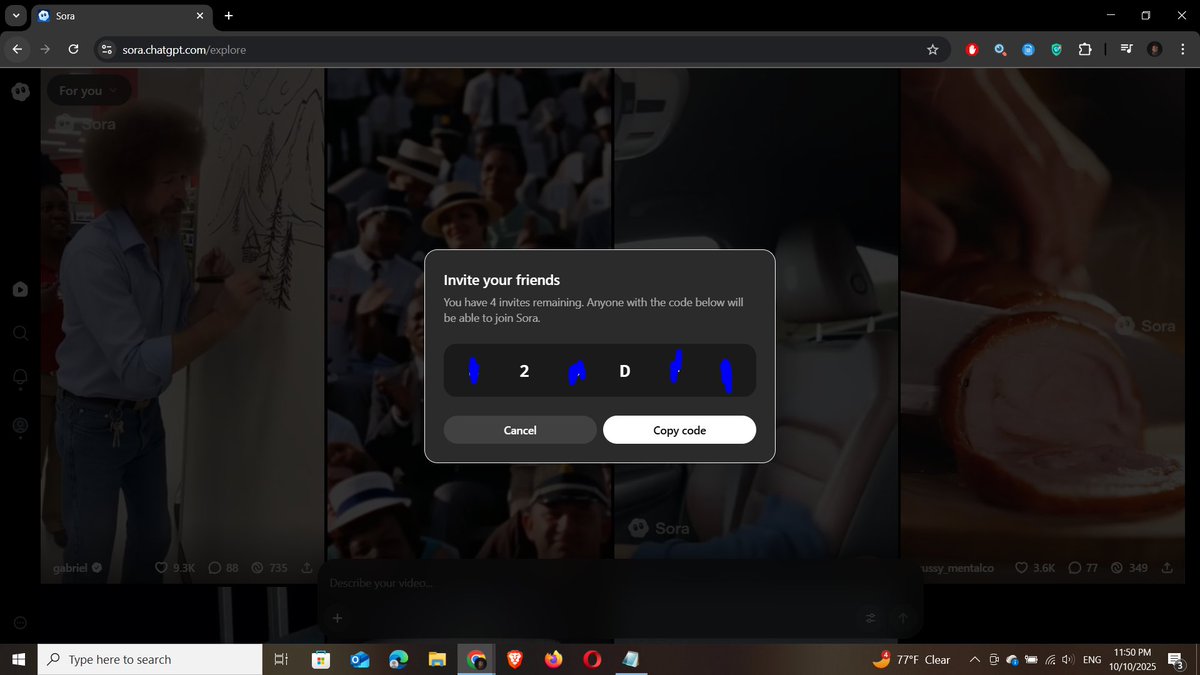Screen dimensions: 1200x675
Task: Close the Sora tab
Action: click(x=199, y=16)
